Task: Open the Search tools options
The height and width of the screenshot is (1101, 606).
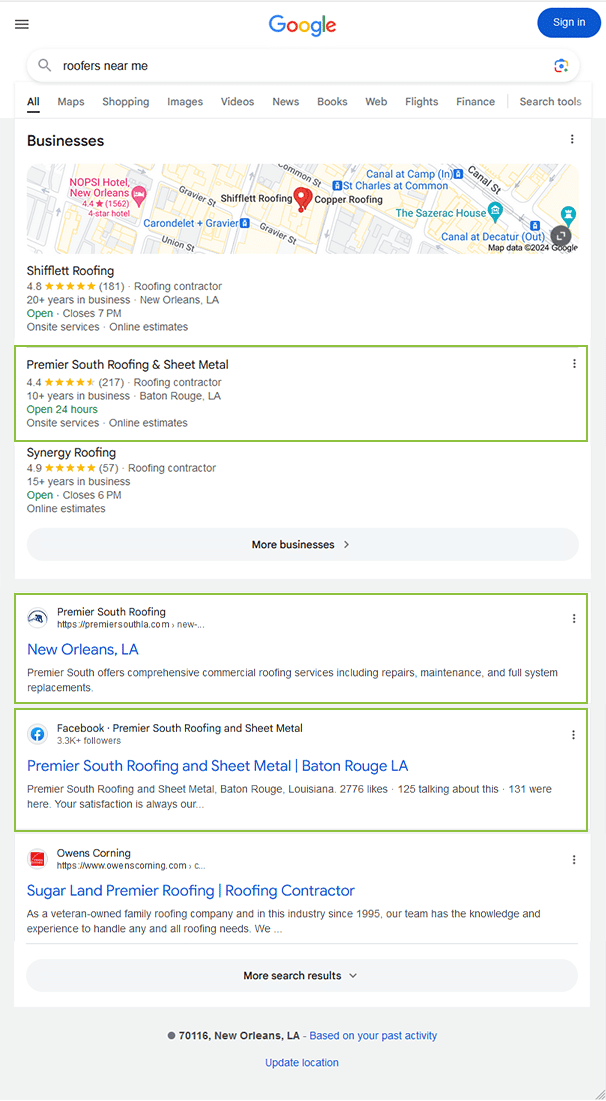Action: coord(550,102)
